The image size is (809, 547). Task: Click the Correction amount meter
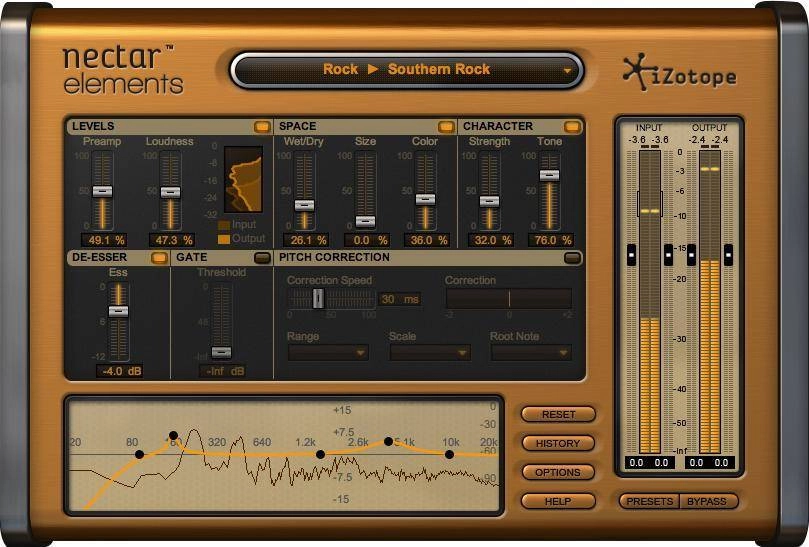coord(509,299)
